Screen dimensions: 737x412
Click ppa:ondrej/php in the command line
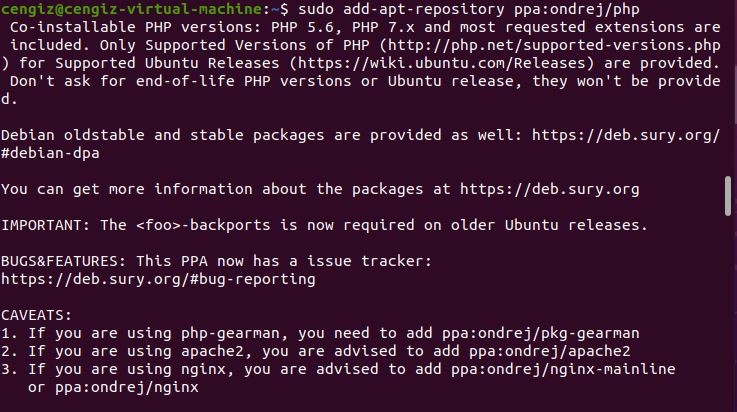pos(577,9)
